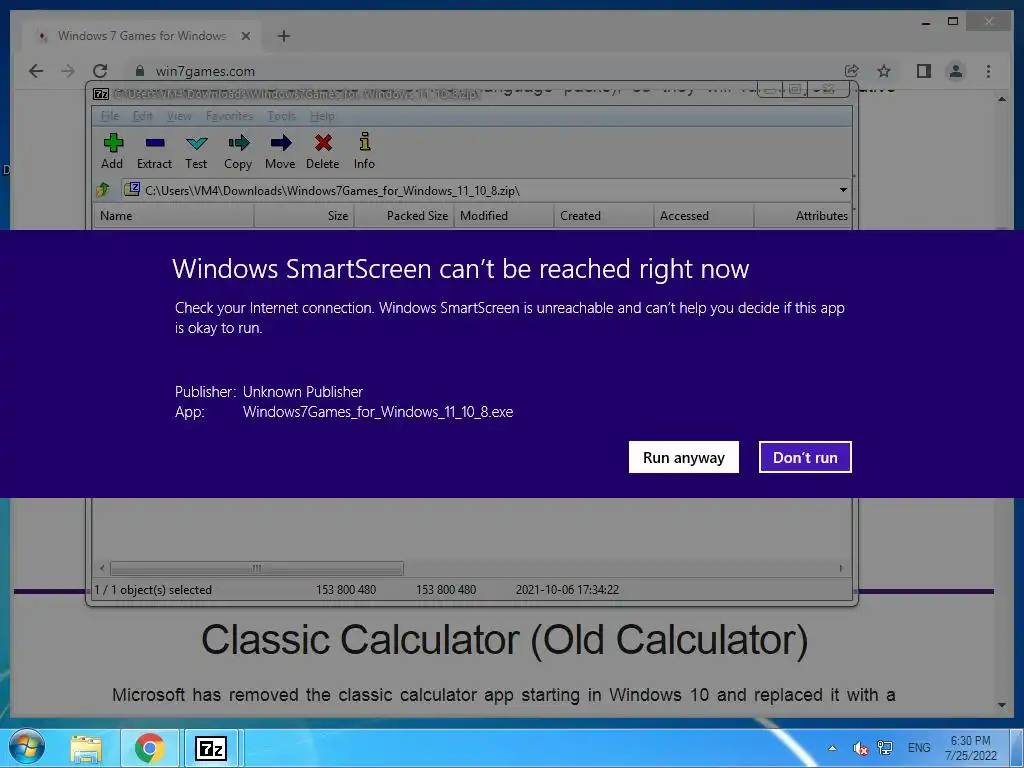This screenshot has height=768, width=1024.
Task: Select the Windows 7 Games browser tab
Action: (142, 36)
